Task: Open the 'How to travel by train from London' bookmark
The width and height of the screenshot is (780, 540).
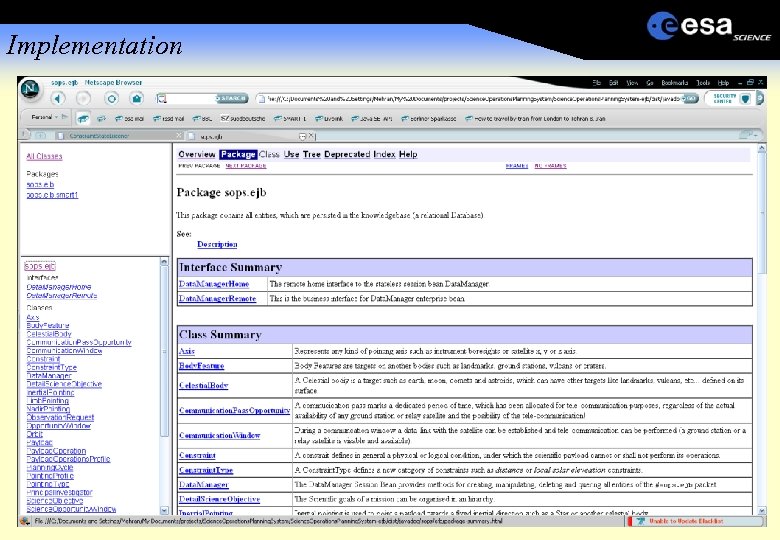Action: point(535,118)
